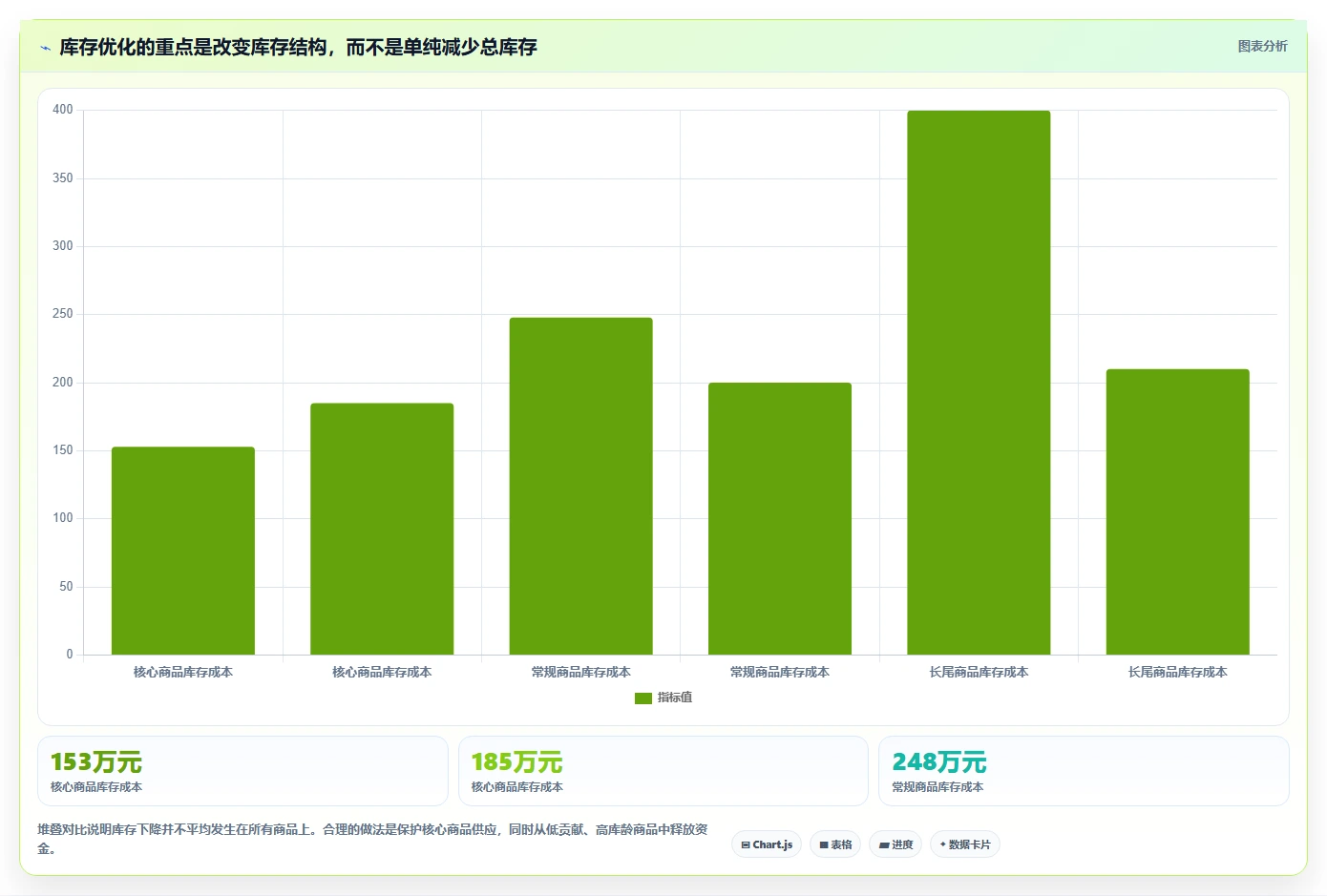Click the 0 y-axis tick label
Image resolution: width=1327 pixels, height=896 pixels.
[69, 655]
